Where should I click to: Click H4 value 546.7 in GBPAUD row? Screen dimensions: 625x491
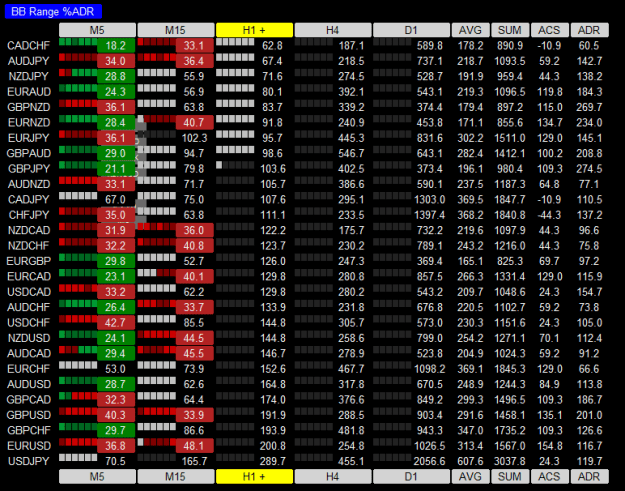[351, 153]
